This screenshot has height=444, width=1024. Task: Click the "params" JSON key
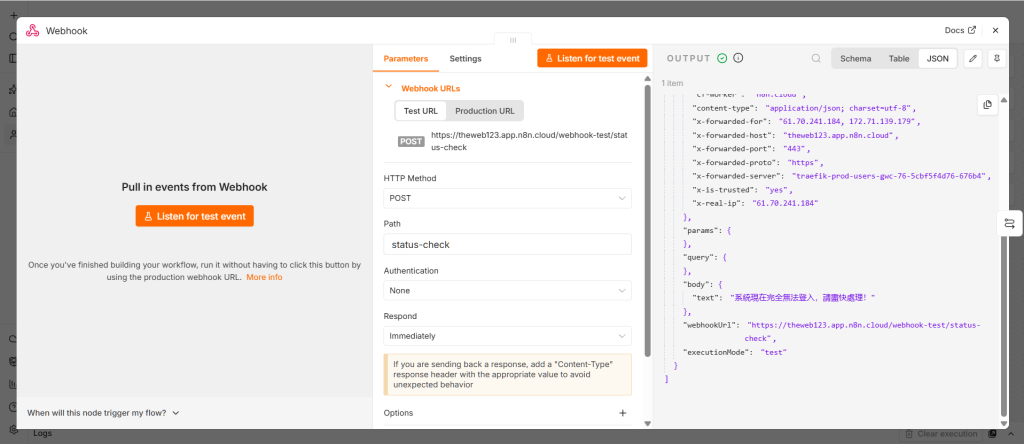(702, 230)
